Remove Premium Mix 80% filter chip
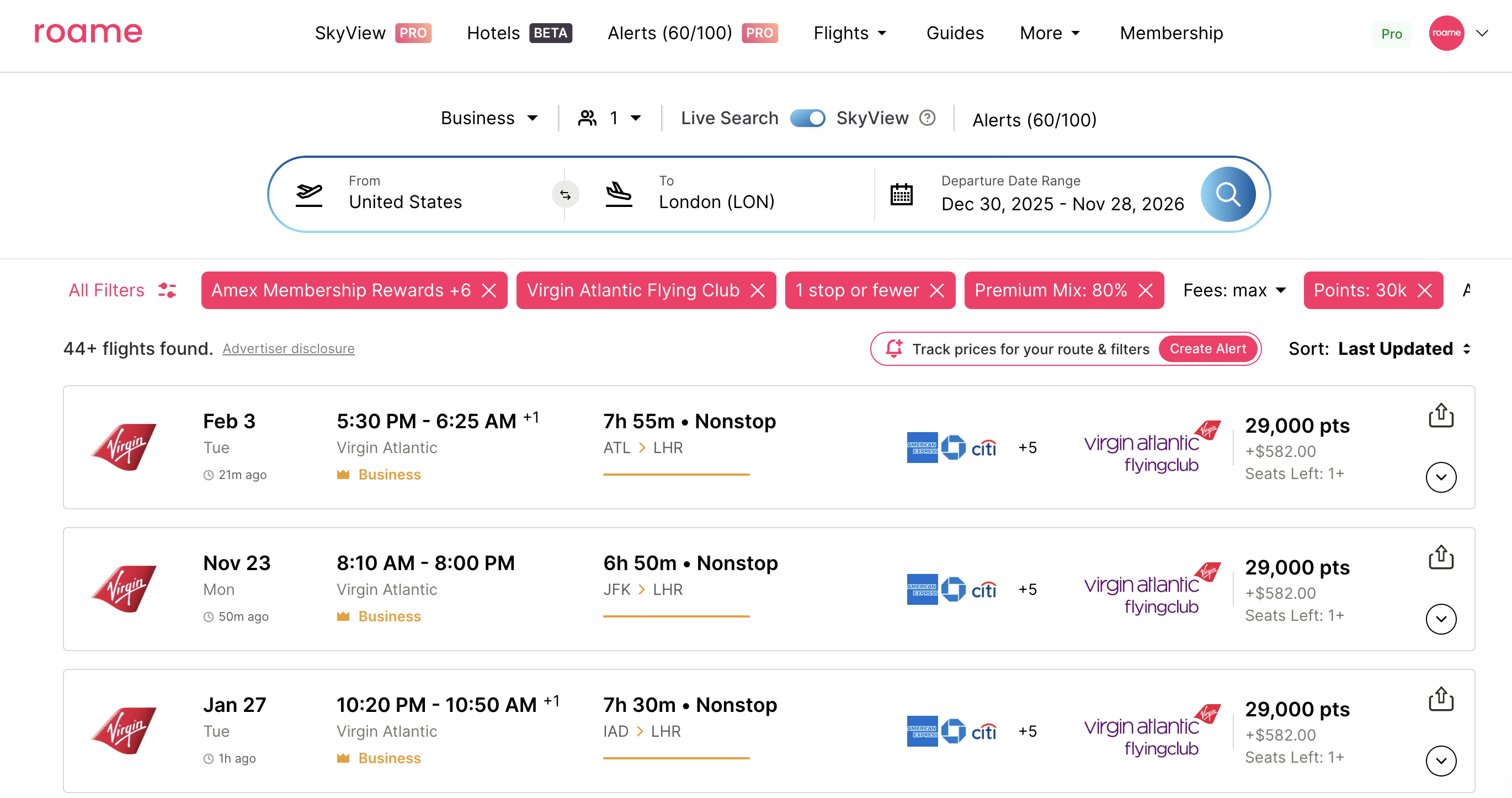 [1146, 290]
